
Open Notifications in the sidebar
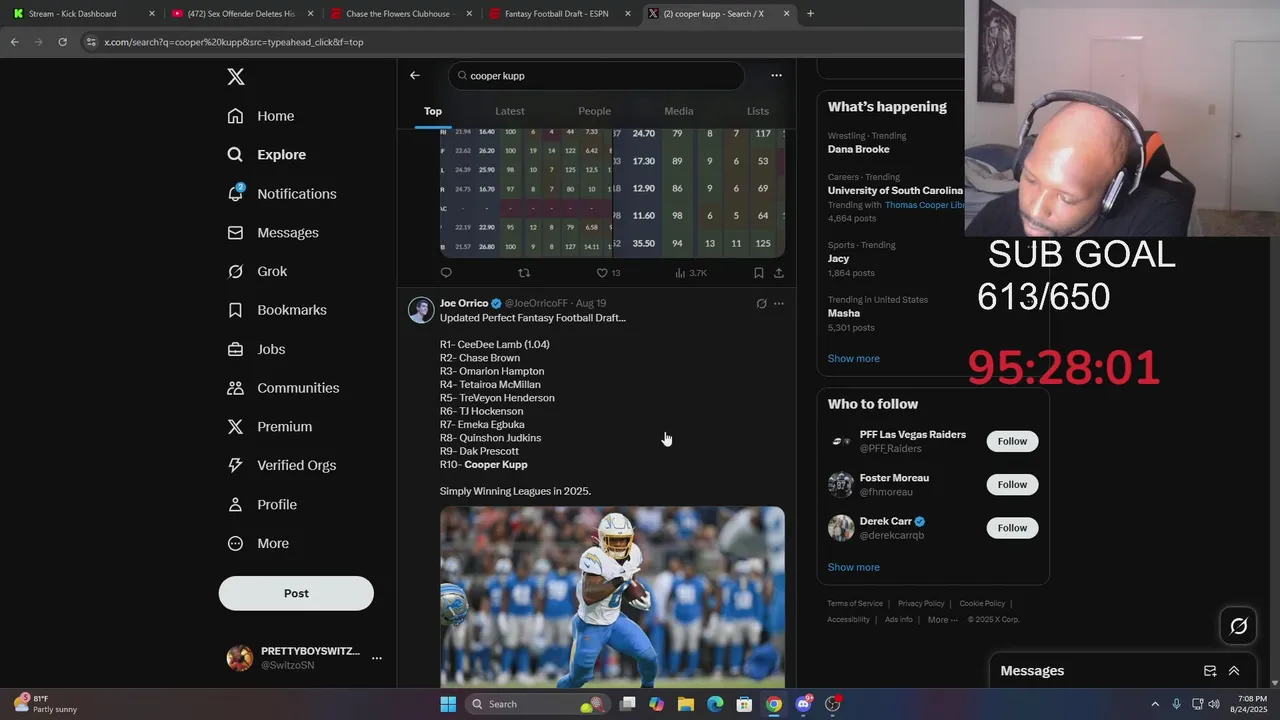[282, 194]
